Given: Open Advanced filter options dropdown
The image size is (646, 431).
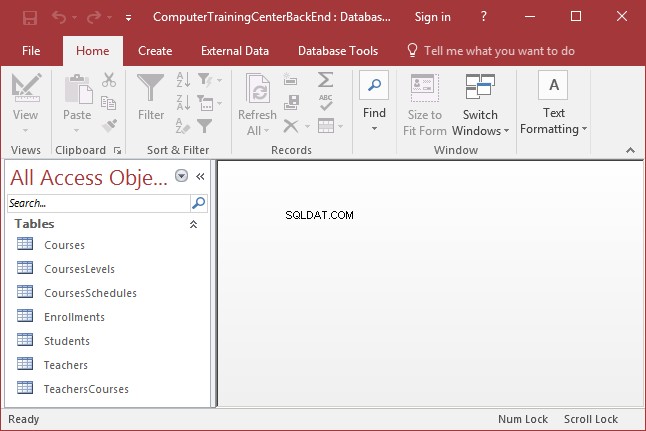Looking at the screenshot, I should click(210, 103).
